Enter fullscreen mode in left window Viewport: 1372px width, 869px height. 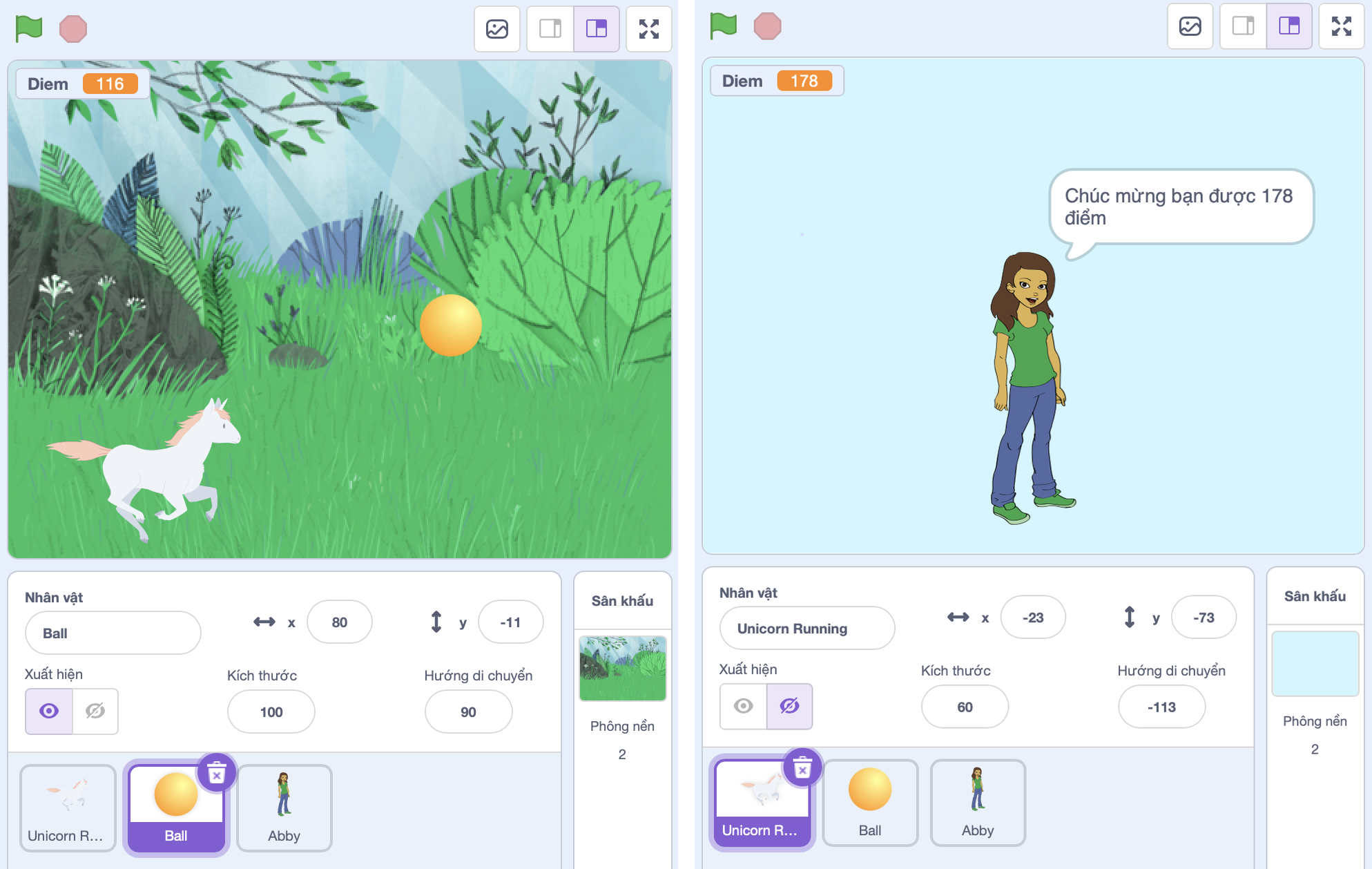(649, 29)
